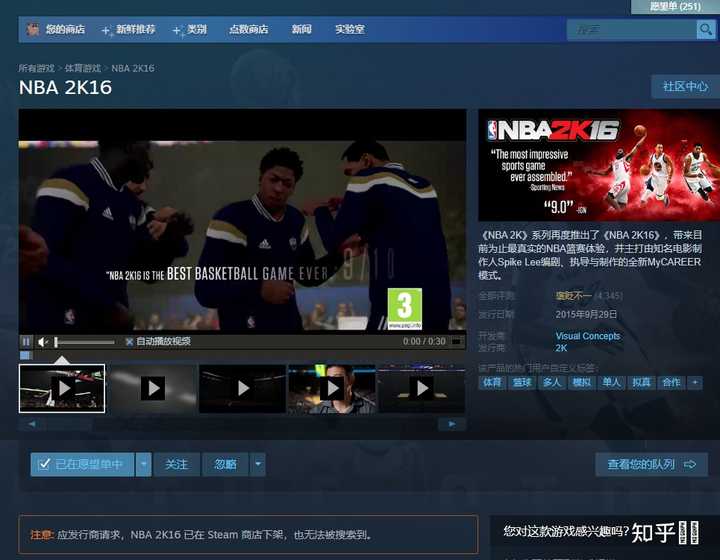Adjust the video volume slider
720x560 pixels.
click(84, 342)
